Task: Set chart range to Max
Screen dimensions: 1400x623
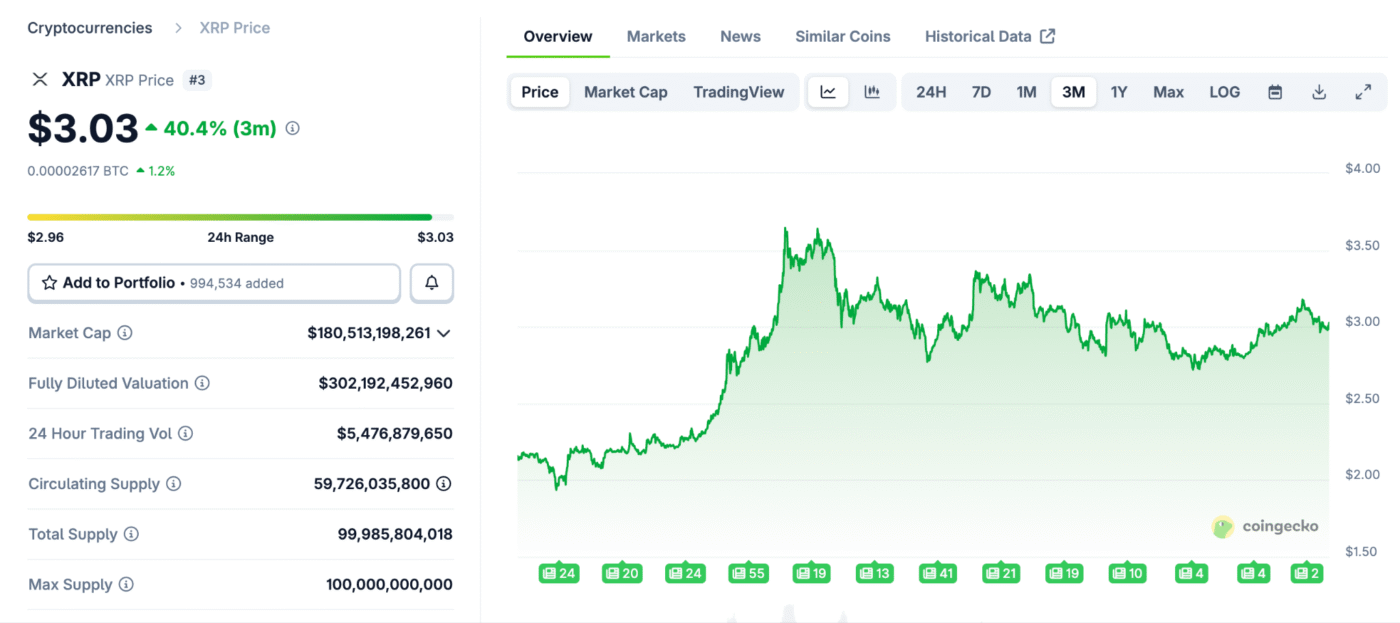Action: 1168,92
